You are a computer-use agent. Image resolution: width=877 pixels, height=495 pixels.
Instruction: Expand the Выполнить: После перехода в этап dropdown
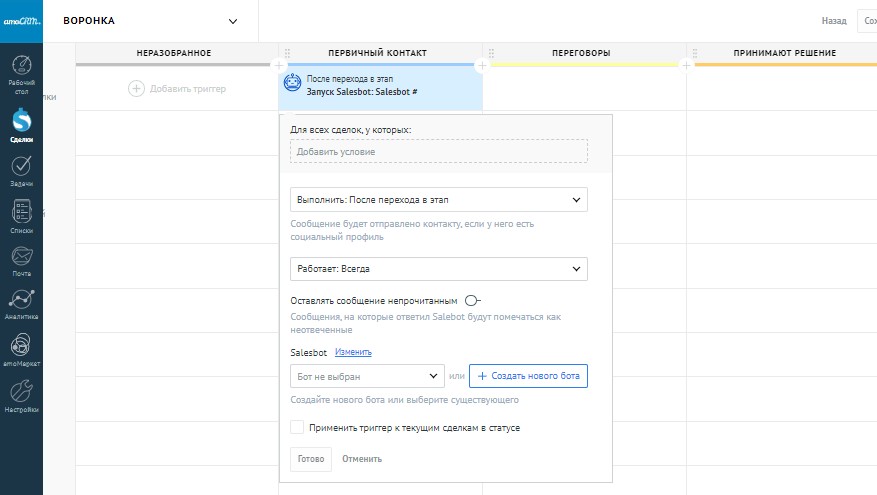(x=438, y=200)
